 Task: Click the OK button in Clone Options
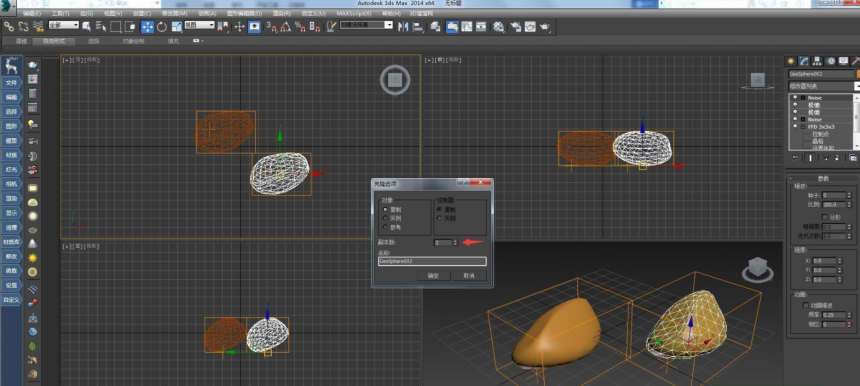[x=433, y=276]
